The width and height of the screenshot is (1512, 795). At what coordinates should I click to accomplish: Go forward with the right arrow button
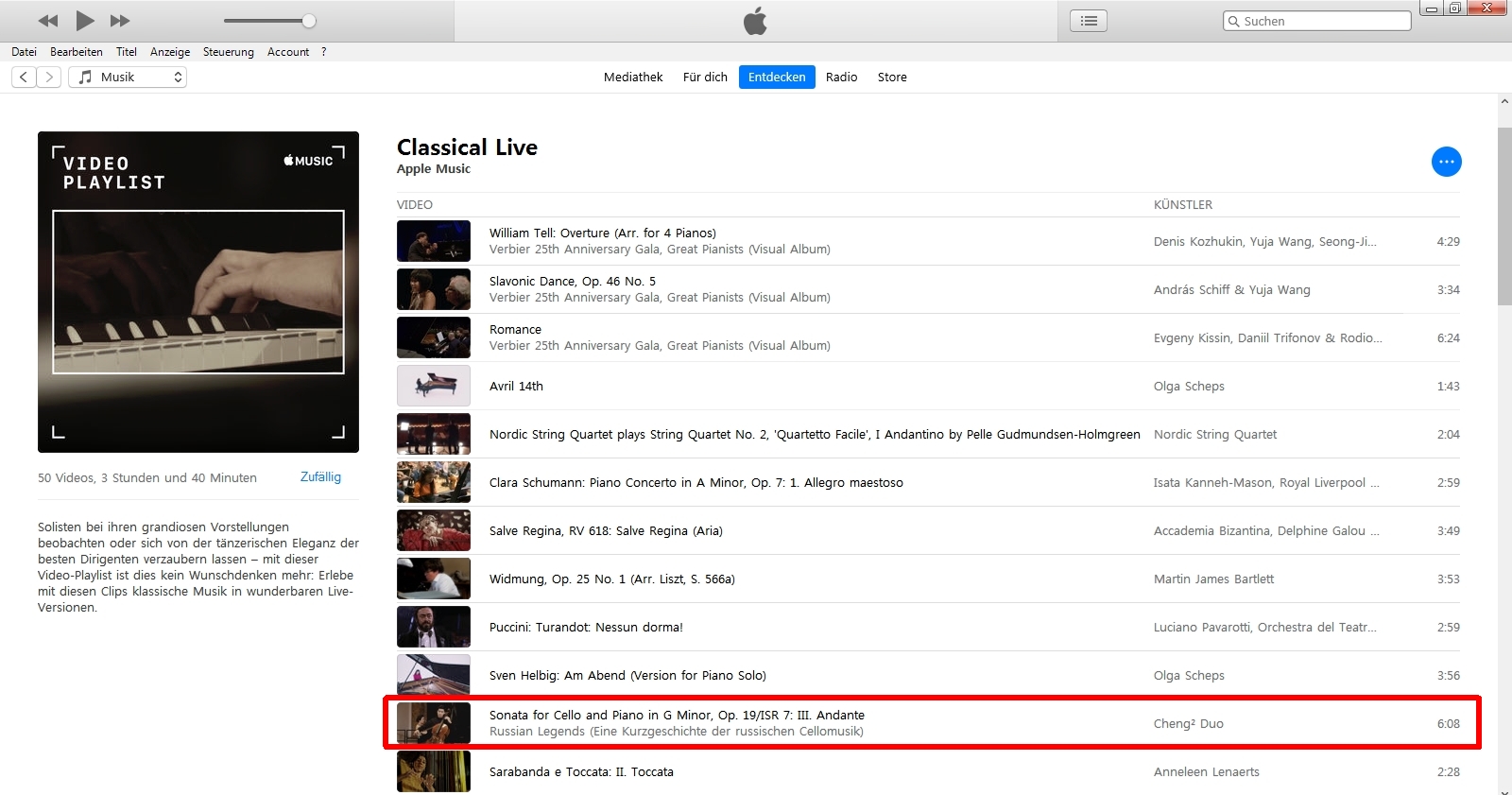pos(49,78)
